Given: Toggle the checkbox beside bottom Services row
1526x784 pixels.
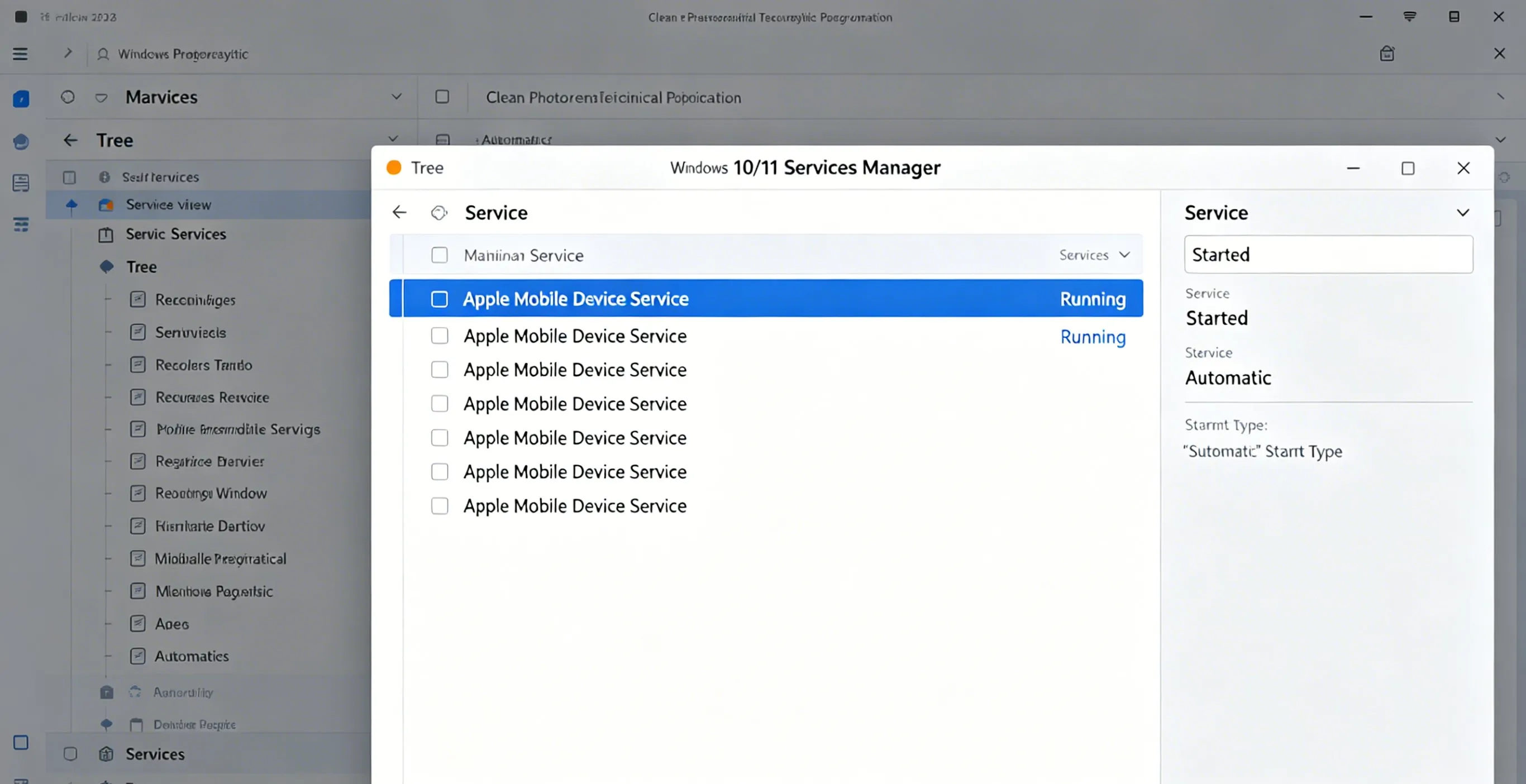Looking at the screenshot, I should point(70,754).
